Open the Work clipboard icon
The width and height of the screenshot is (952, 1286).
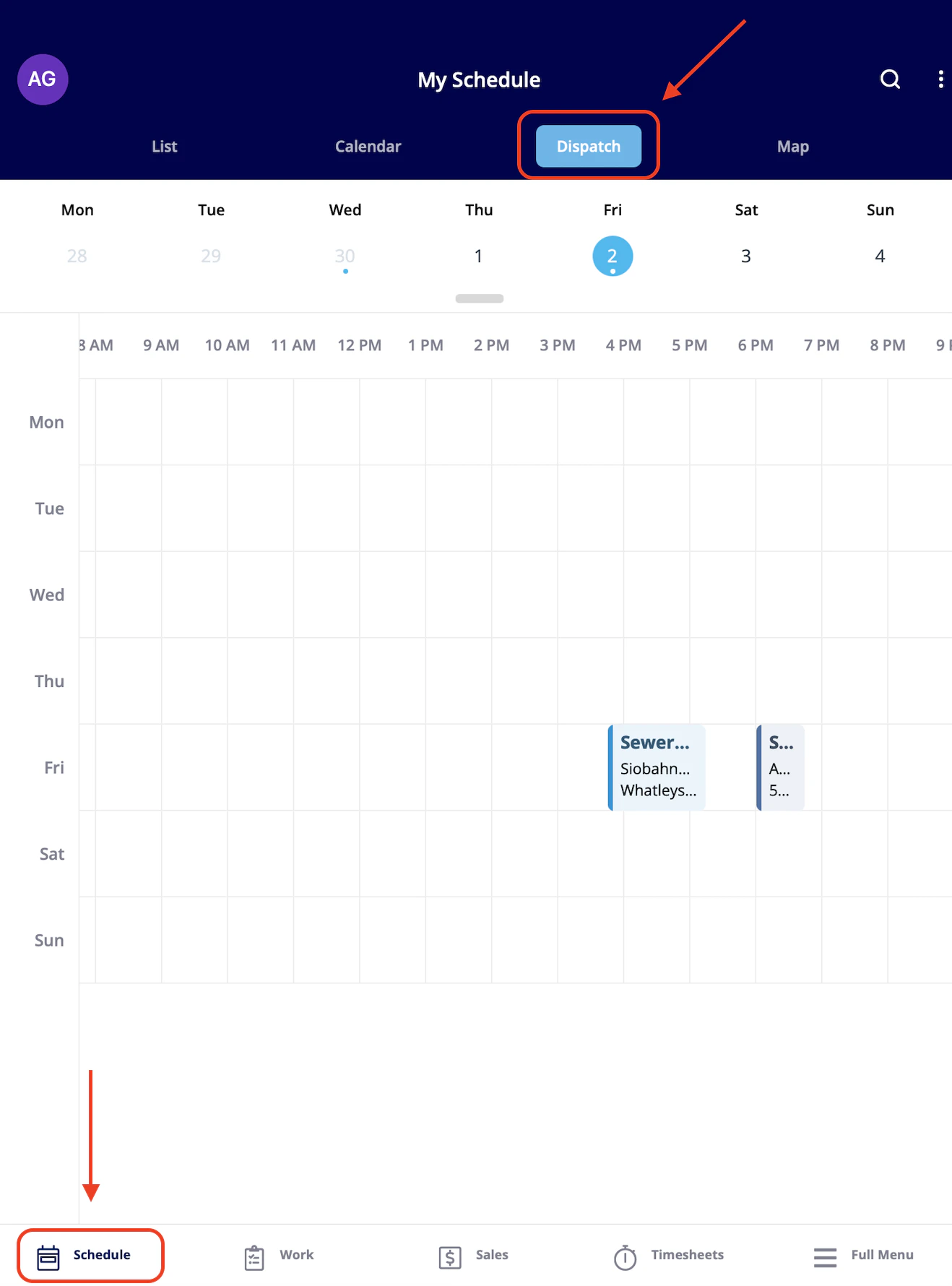point(254,1257)
